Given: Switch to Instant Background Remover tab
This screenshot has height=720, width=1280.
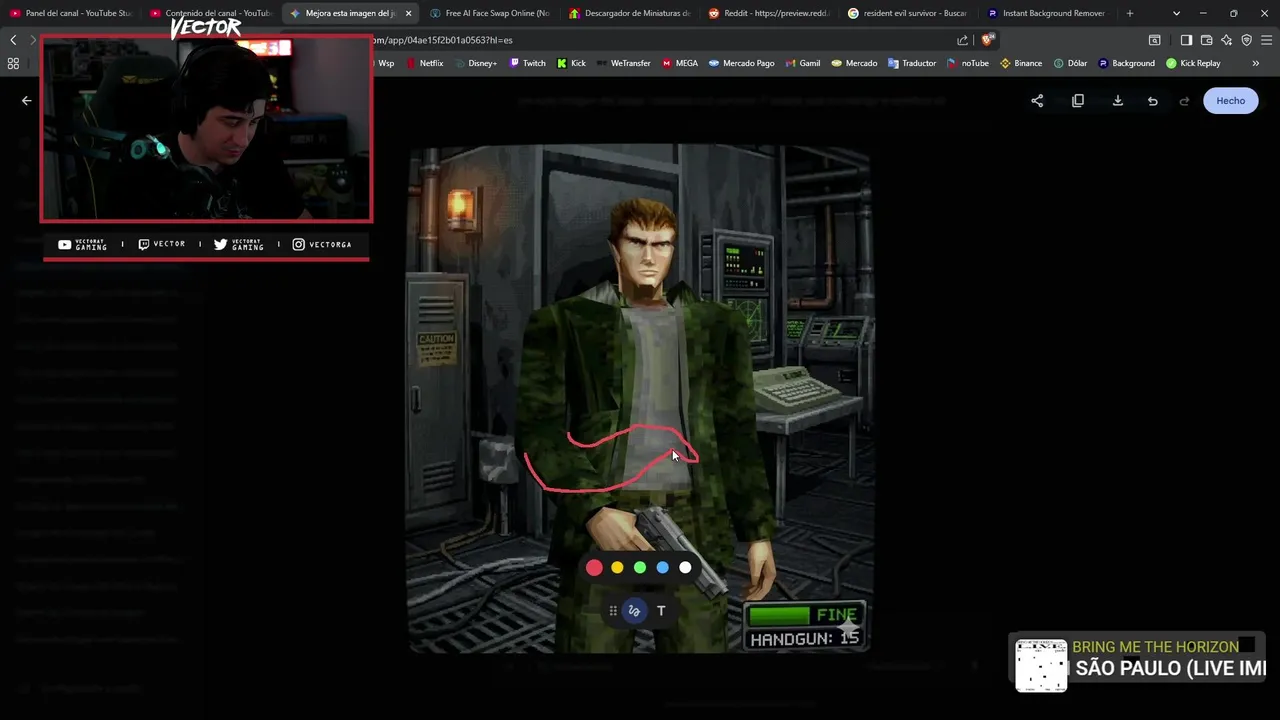Looking at the screenshot, I should pos(1046,13).
